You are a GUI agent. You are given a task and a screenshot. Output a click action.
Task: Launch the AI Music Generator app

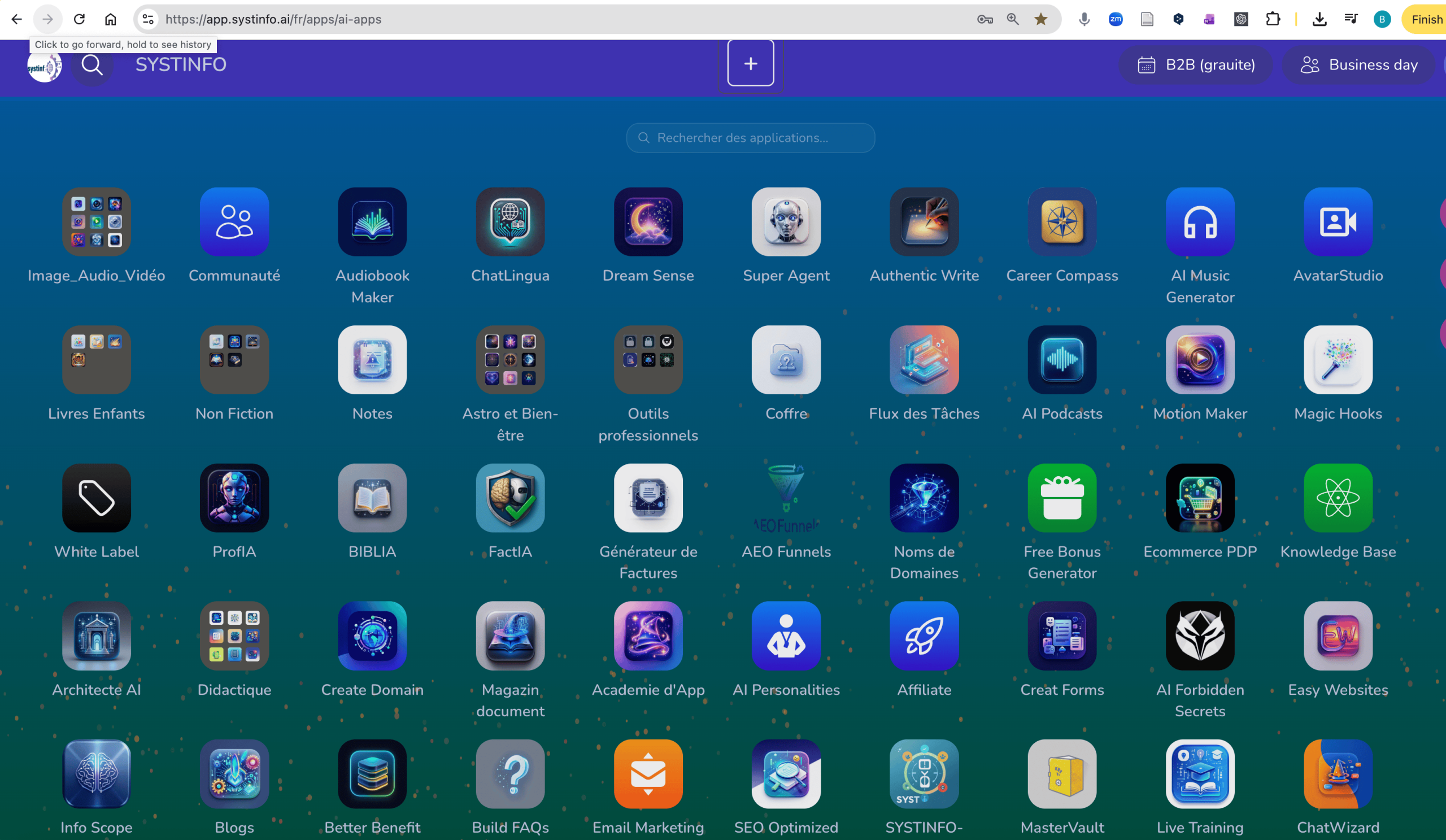click(1200, 221)
